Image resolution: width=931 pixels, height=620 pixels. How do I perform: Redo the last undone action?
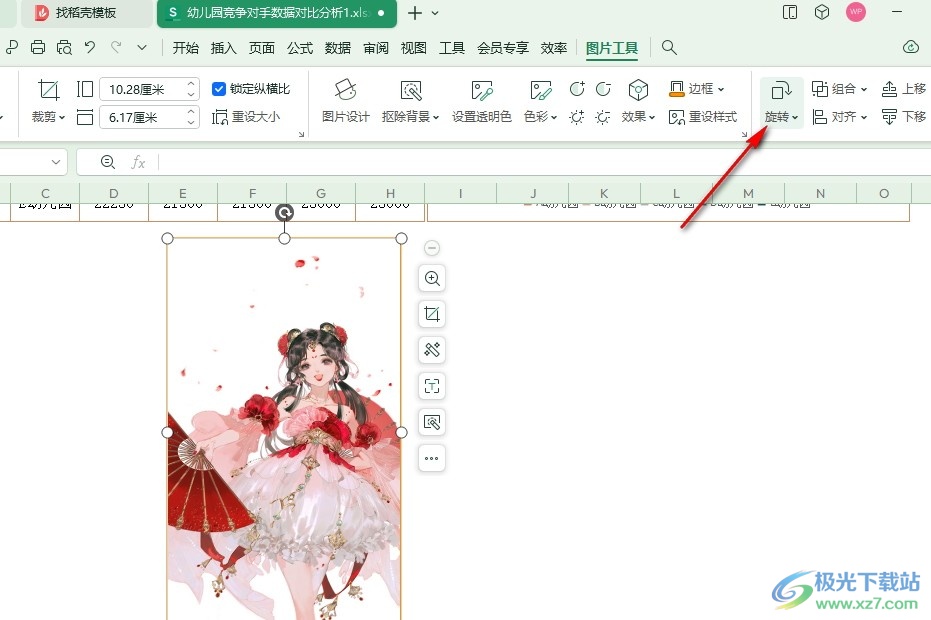tap(116, 48)
